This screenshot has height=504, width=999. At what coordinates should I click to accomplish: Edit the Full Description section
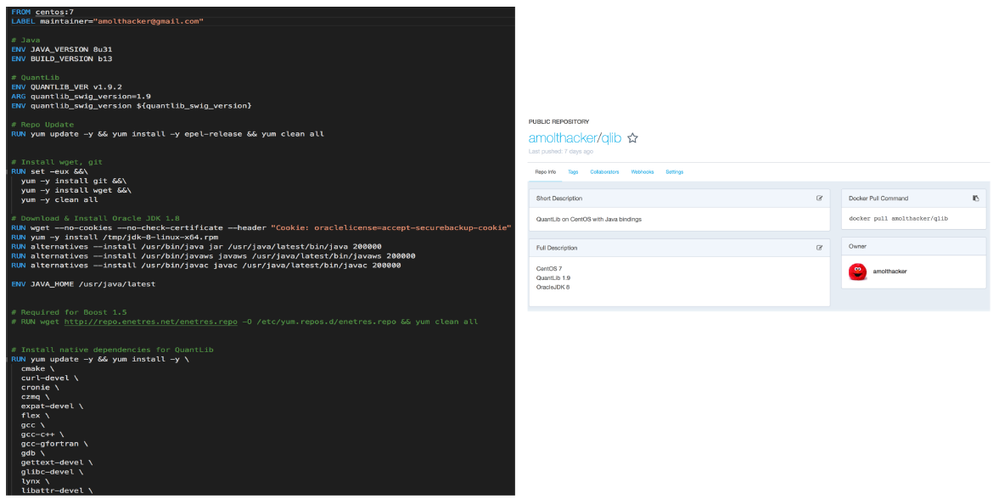[x=819, y=248]
